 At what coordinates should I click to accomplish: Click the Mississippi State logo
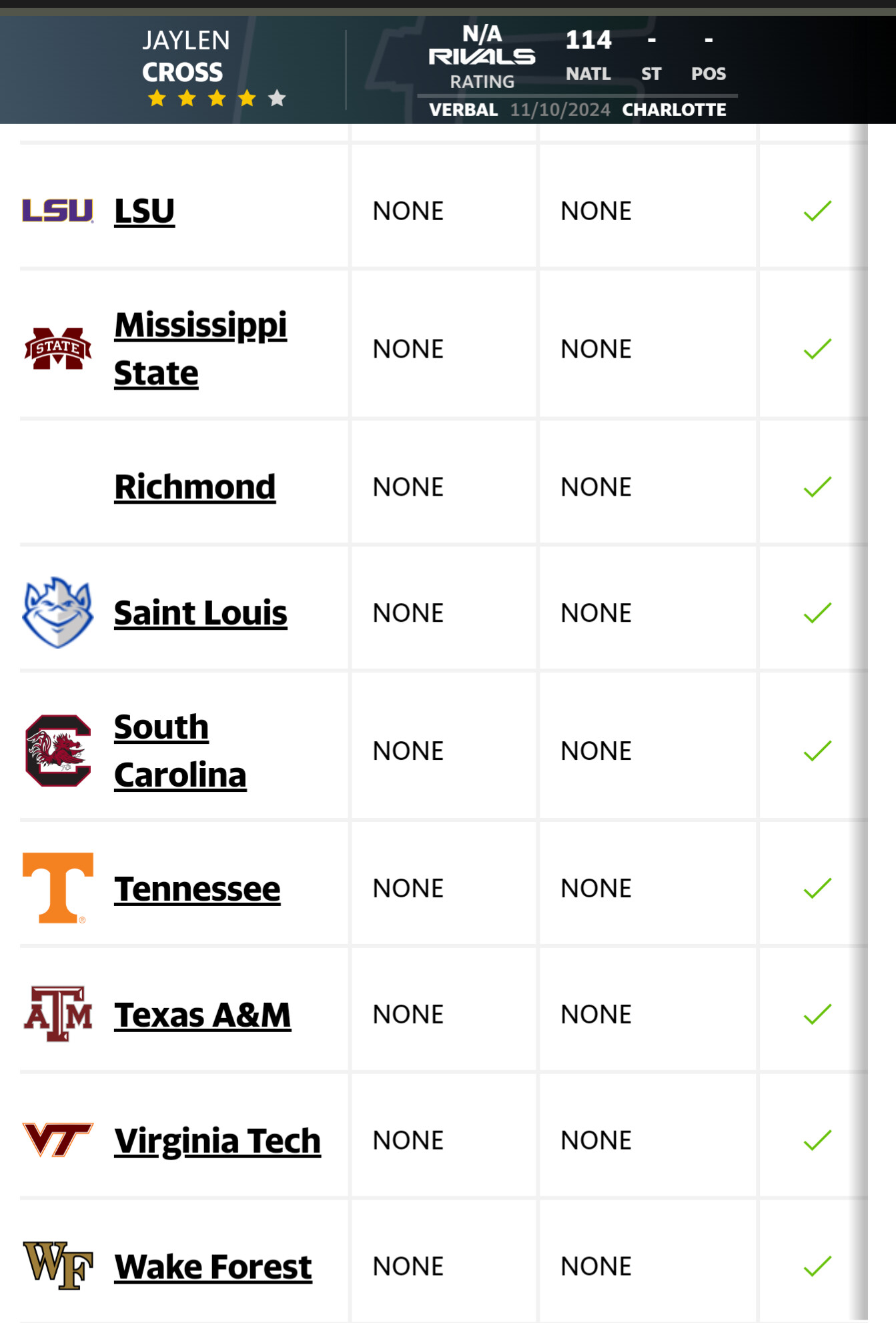coord(58,348)
